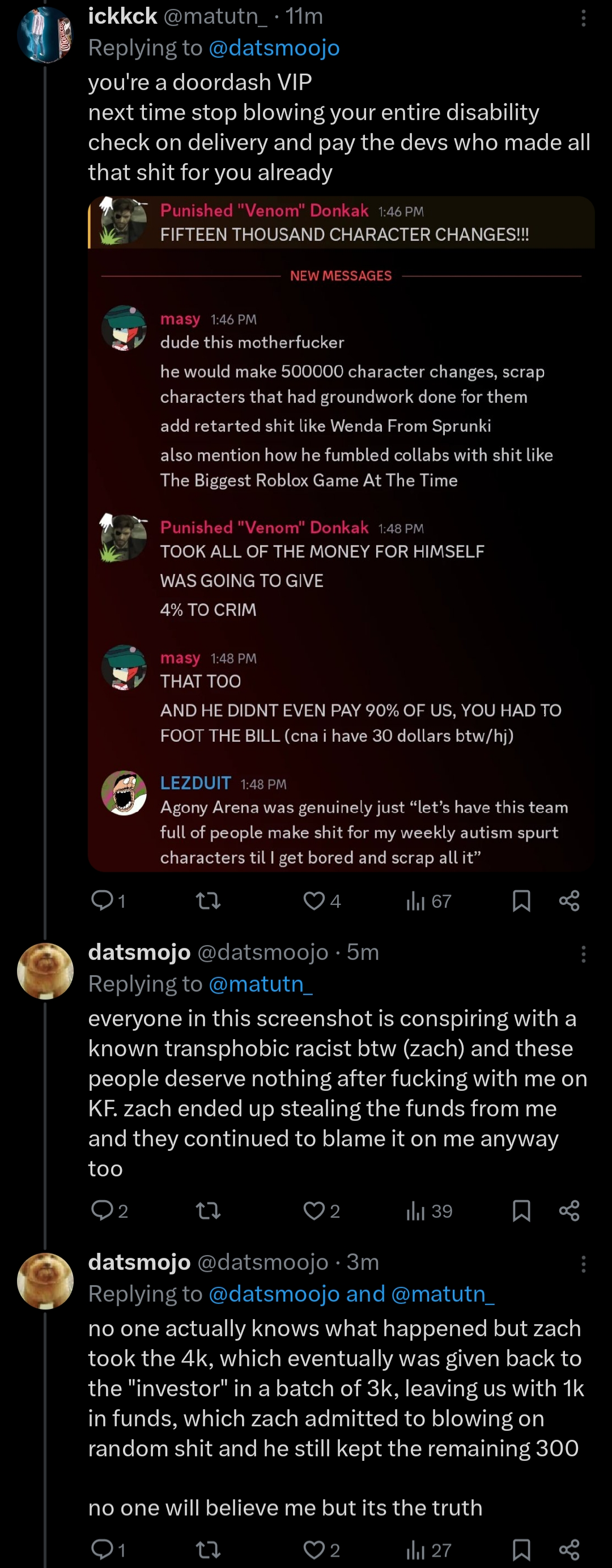Retweet ickkck's post with Discord screenshot
This screenshot has width=612, height=1568.
(x=207, y=900)
